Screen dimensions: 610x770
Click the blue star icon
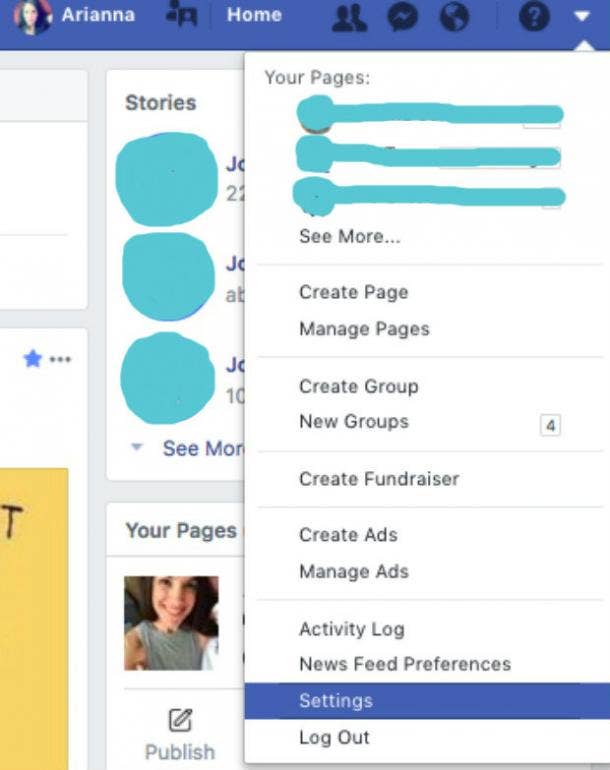pyautogui.click(x=32, y=359)
